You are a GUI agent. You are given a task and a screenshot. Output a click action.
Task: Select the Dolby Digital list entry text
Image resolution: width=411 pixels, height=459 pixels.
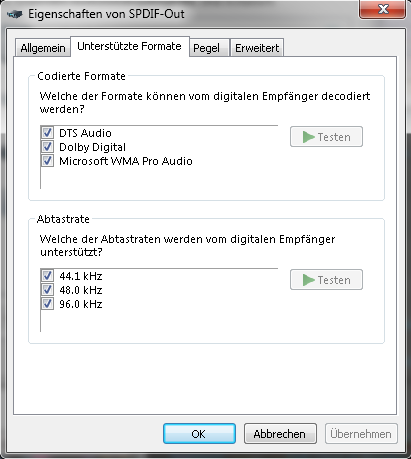click(92, 147)
